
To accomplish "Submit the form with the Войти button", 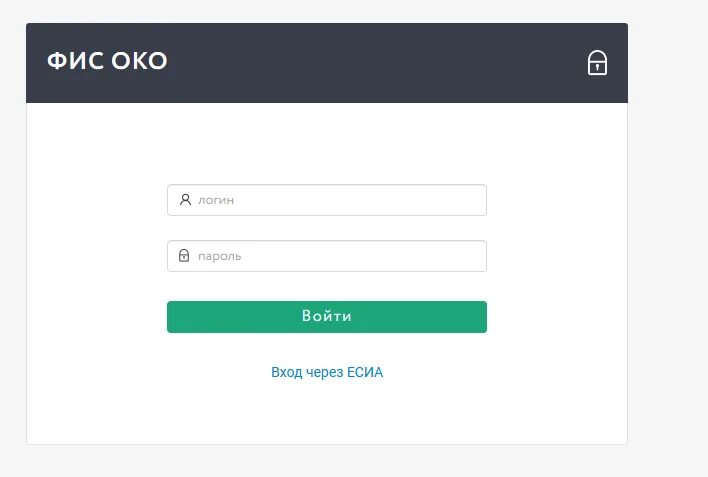I will click(x=327, y=317).
